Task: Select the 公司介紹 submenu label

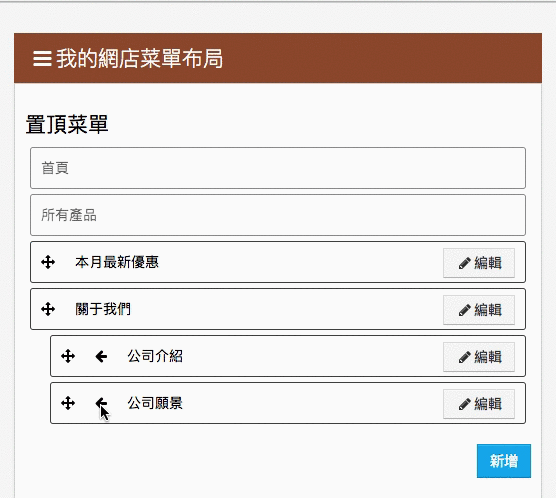Action: (155, 356)
